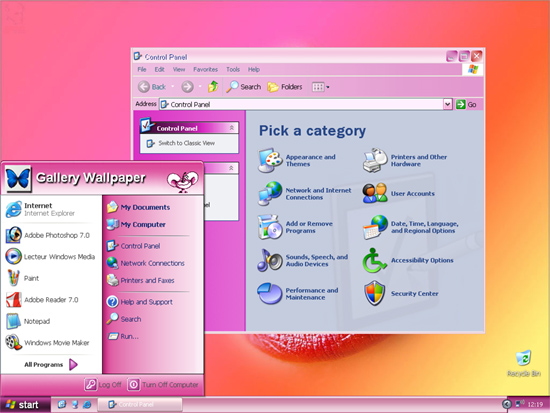Open Performance and Maintenance chart icon

point(270,293)
